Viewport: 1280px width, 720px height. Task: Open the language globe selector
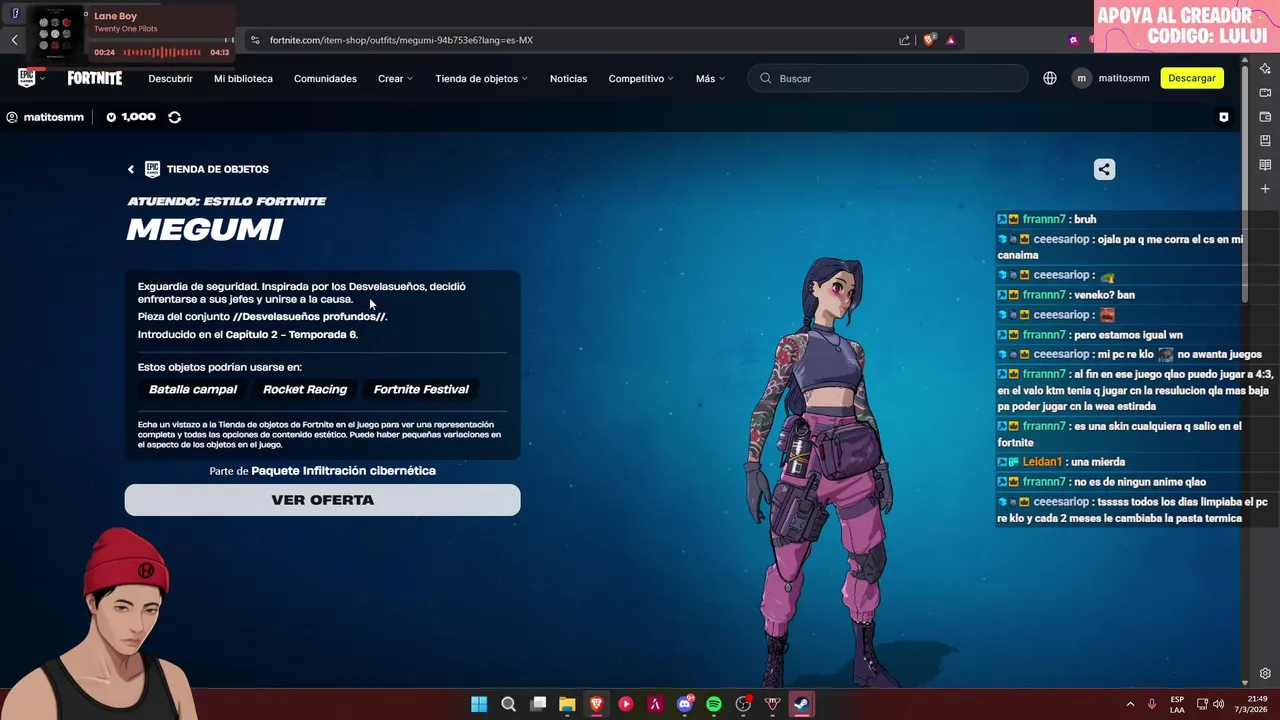pos(1050,78)
